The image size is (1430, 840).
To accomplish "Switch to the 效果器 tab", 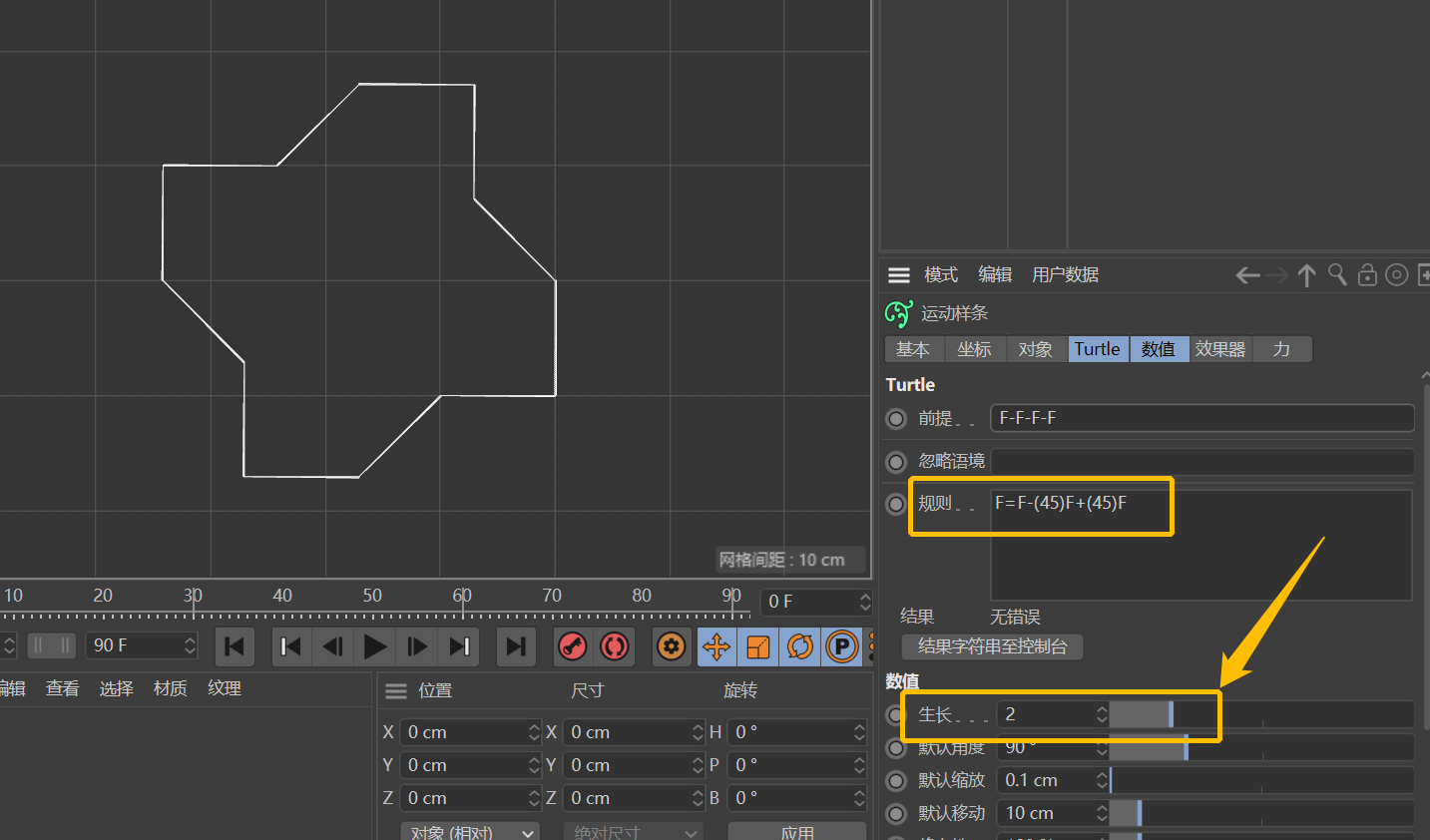I will point(1219,349).
